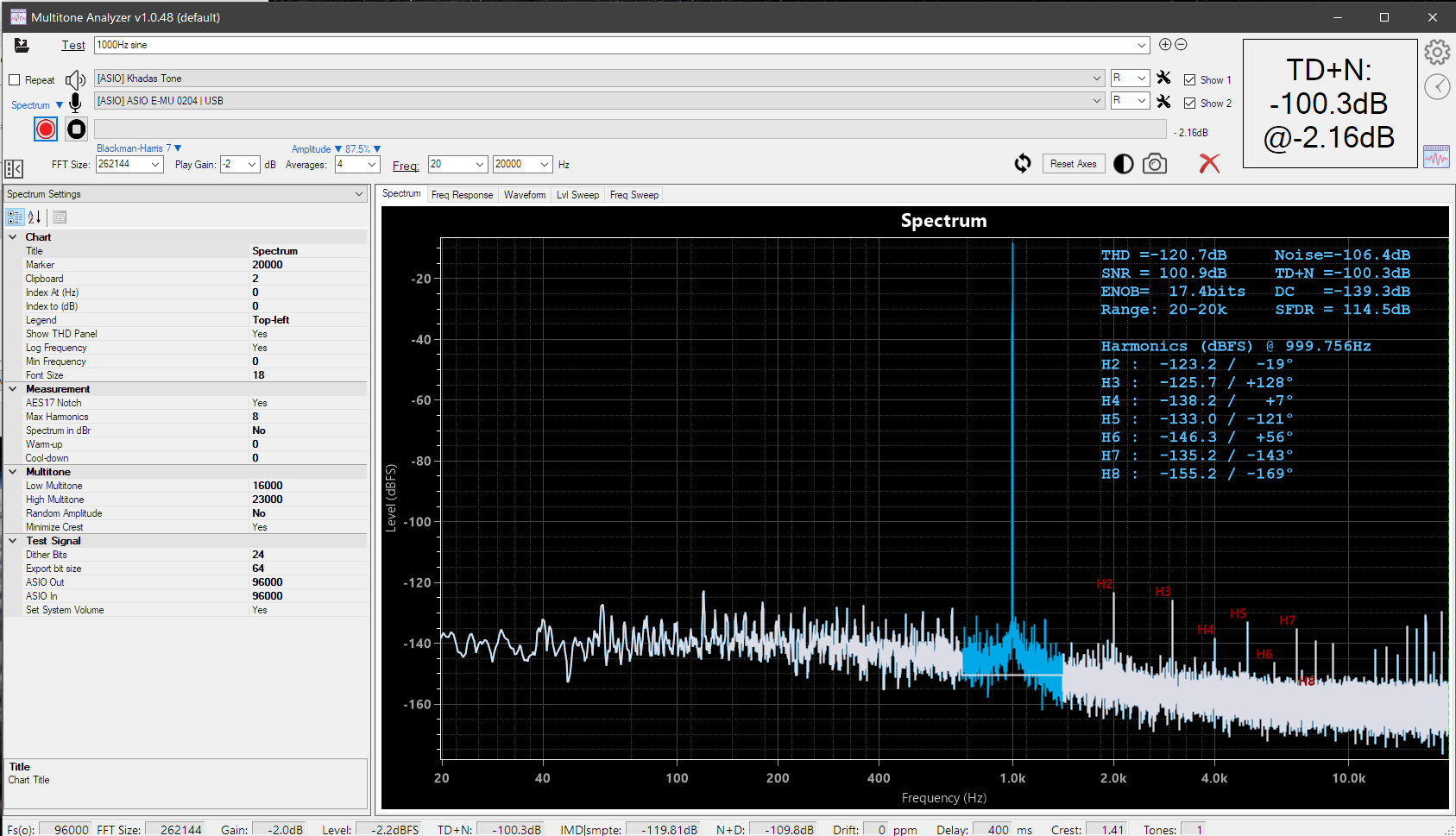Open the settings gear icon

(1437, 53)
